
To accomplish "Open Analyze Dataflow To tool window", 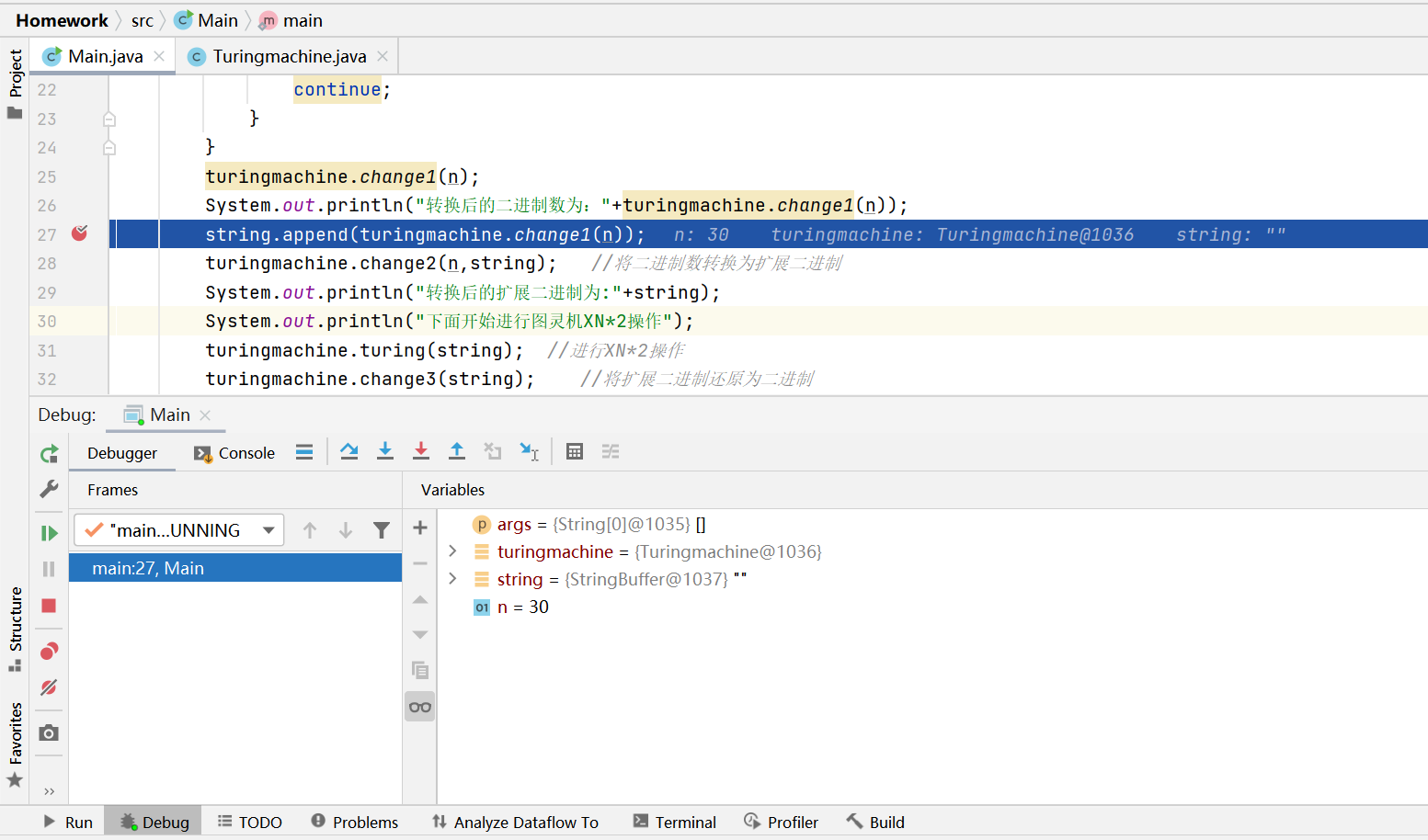I will 515,823.
